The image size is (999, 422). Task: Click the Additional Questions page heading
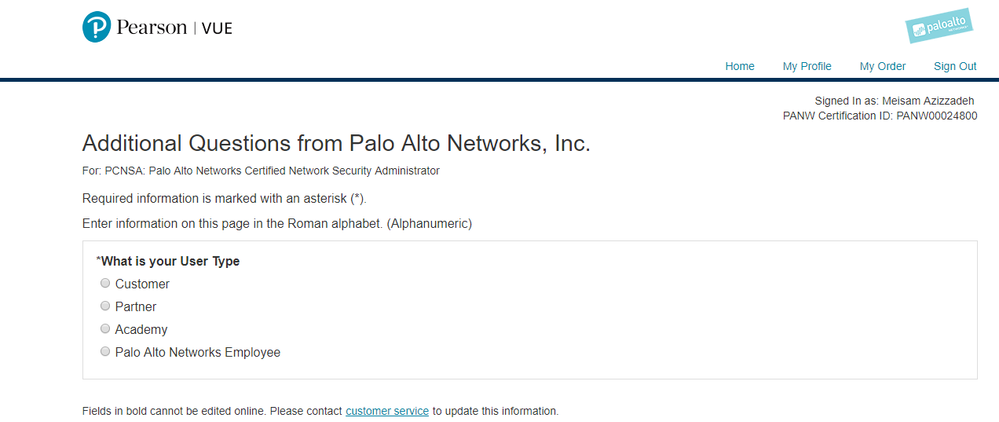click(336, 143)
